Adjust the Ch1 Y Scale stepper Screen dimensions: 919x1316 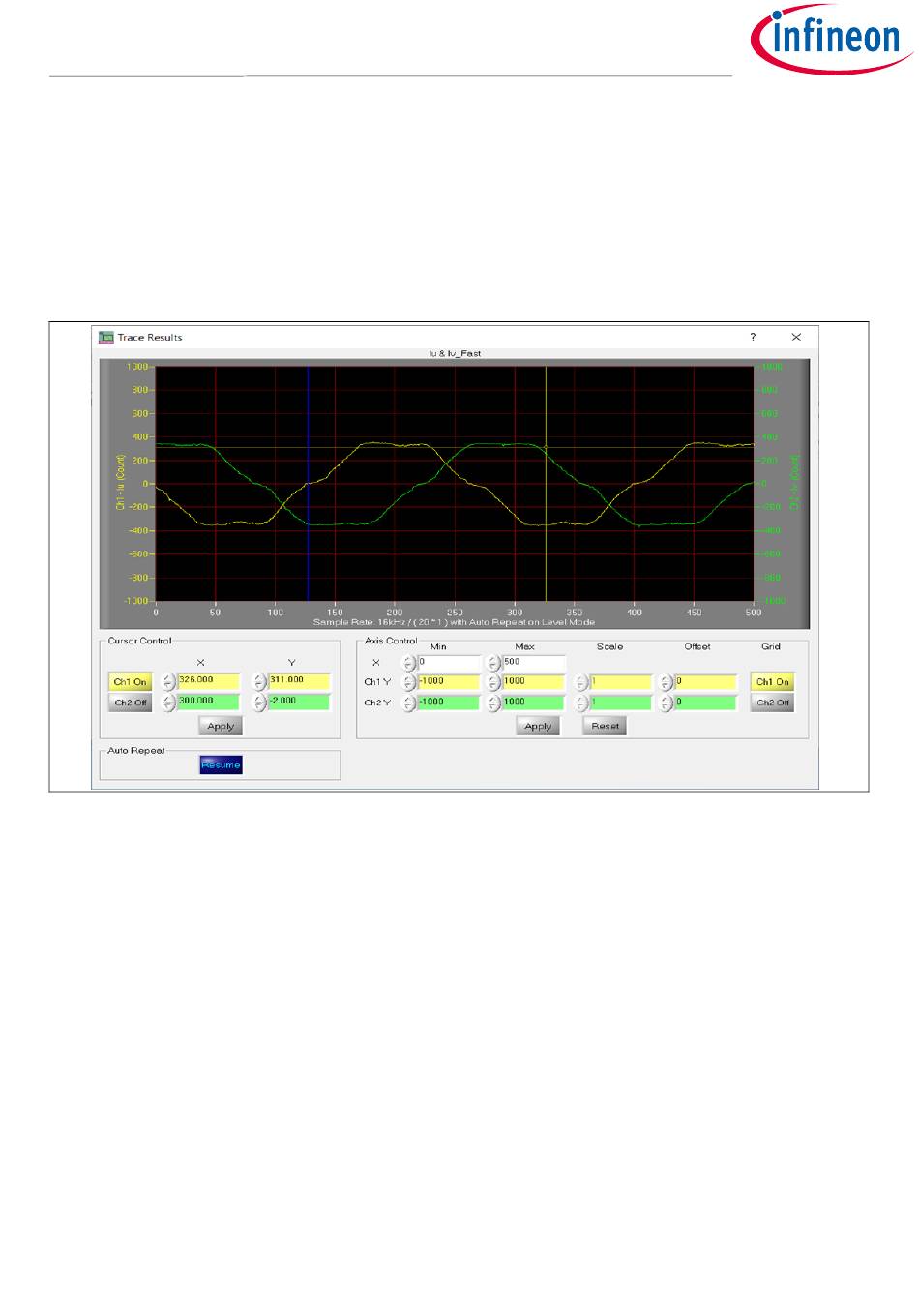click(581, 682)
